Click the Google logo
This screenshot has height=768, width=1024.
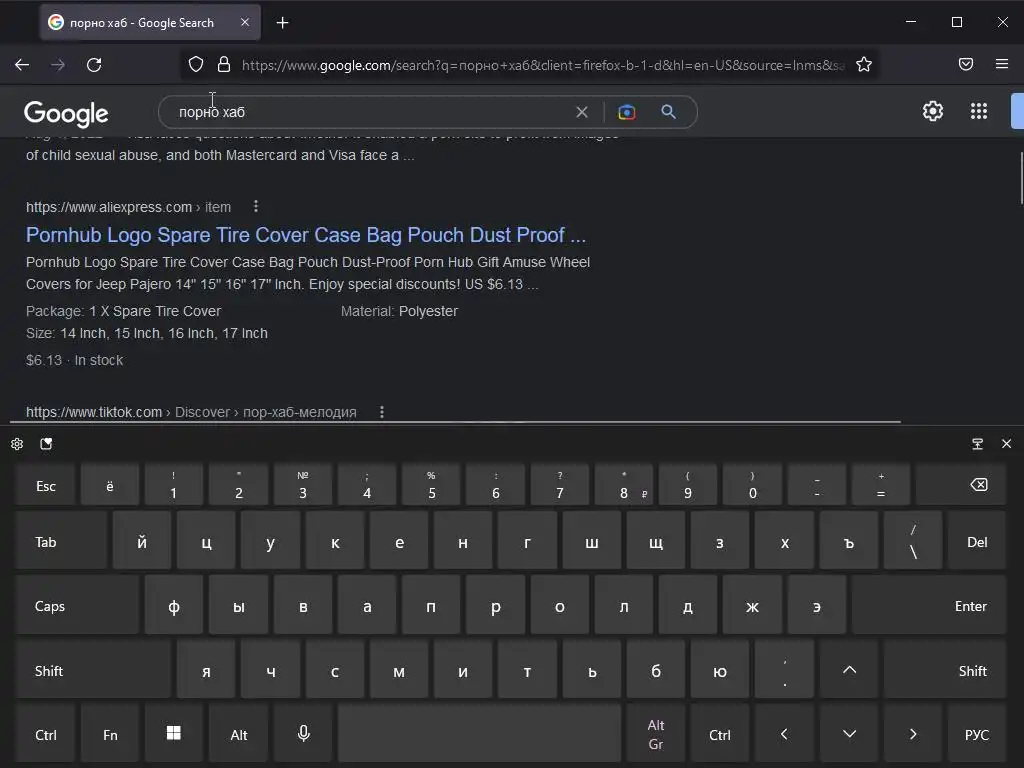[66, 114]
